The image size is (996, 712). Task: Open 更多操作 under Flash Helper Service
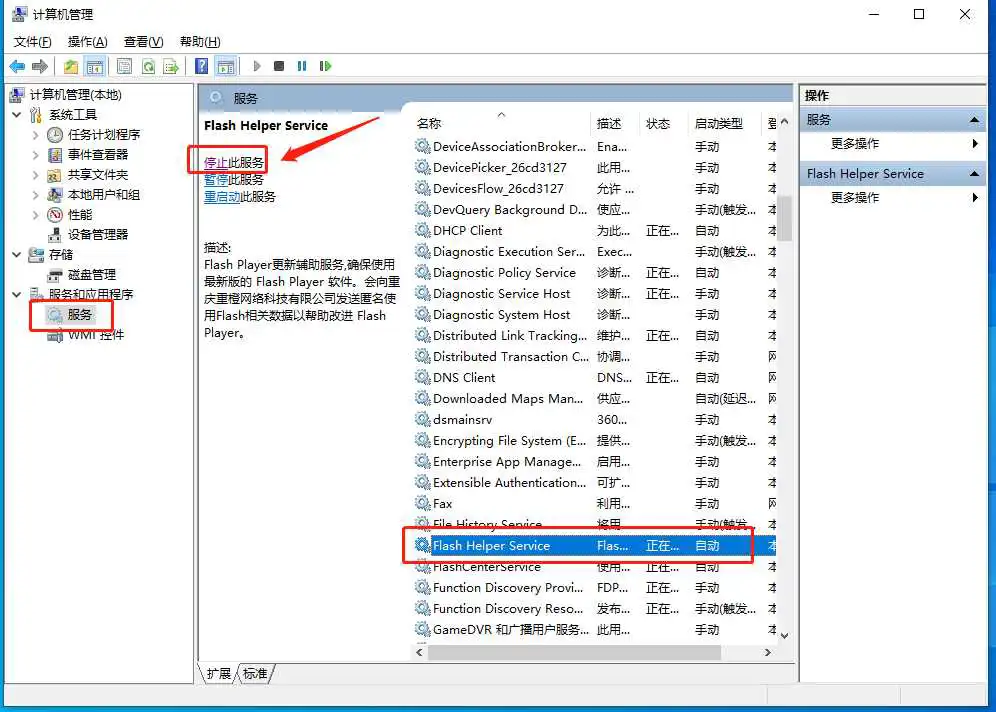(855, 198)
